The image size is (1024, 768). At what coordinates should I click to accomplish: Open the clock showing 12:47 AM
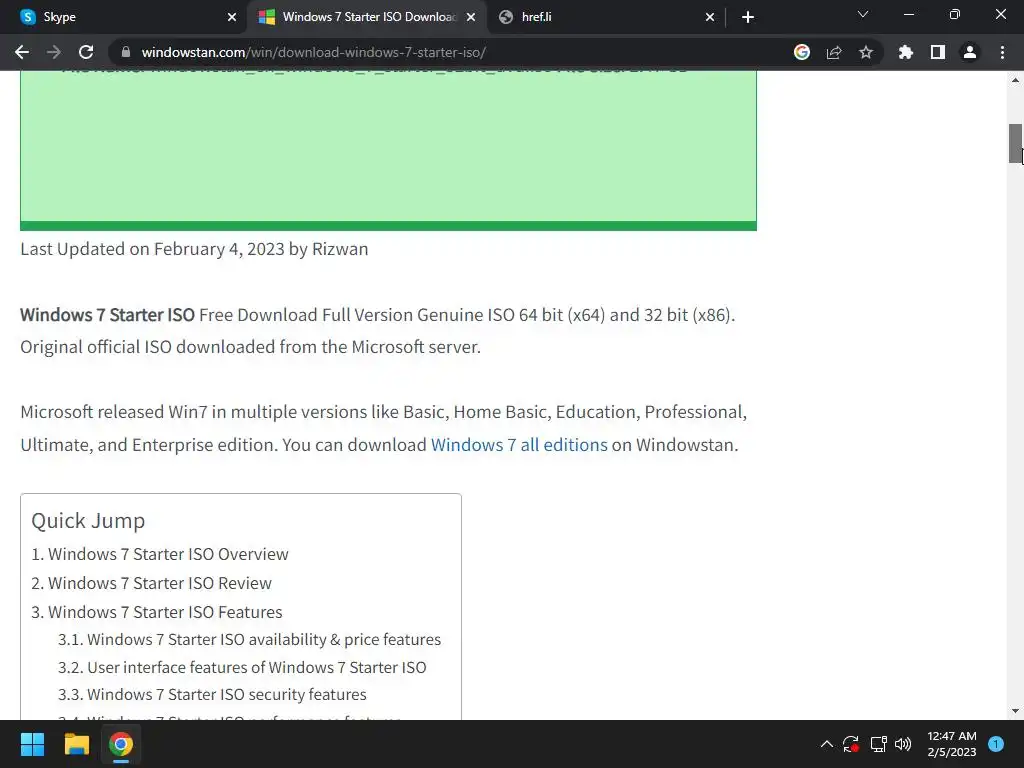click(x=952, y=744)
